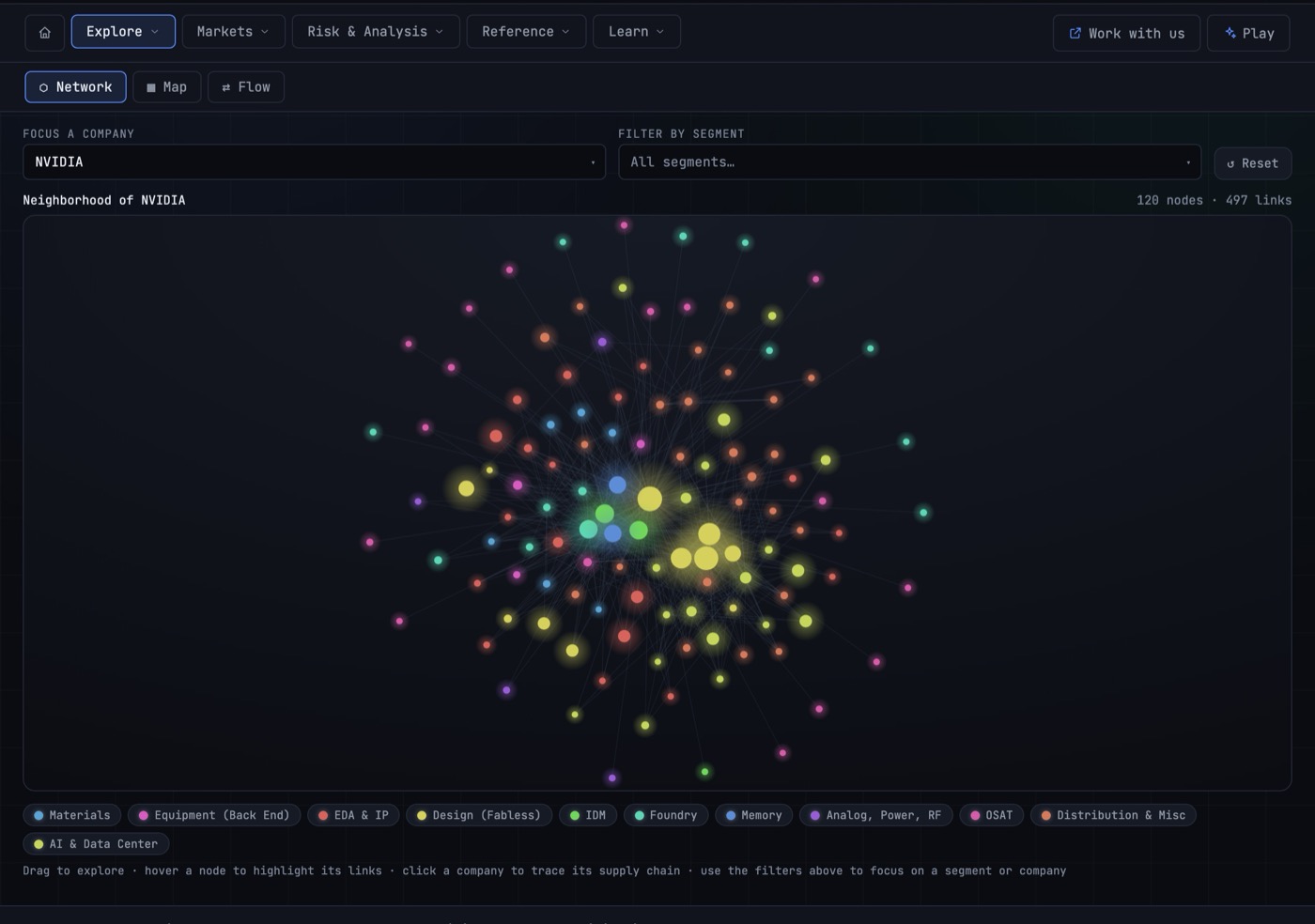Click the sparkle icon on Play
This screenshot has height=924, width=1315.
(1230, 33)
